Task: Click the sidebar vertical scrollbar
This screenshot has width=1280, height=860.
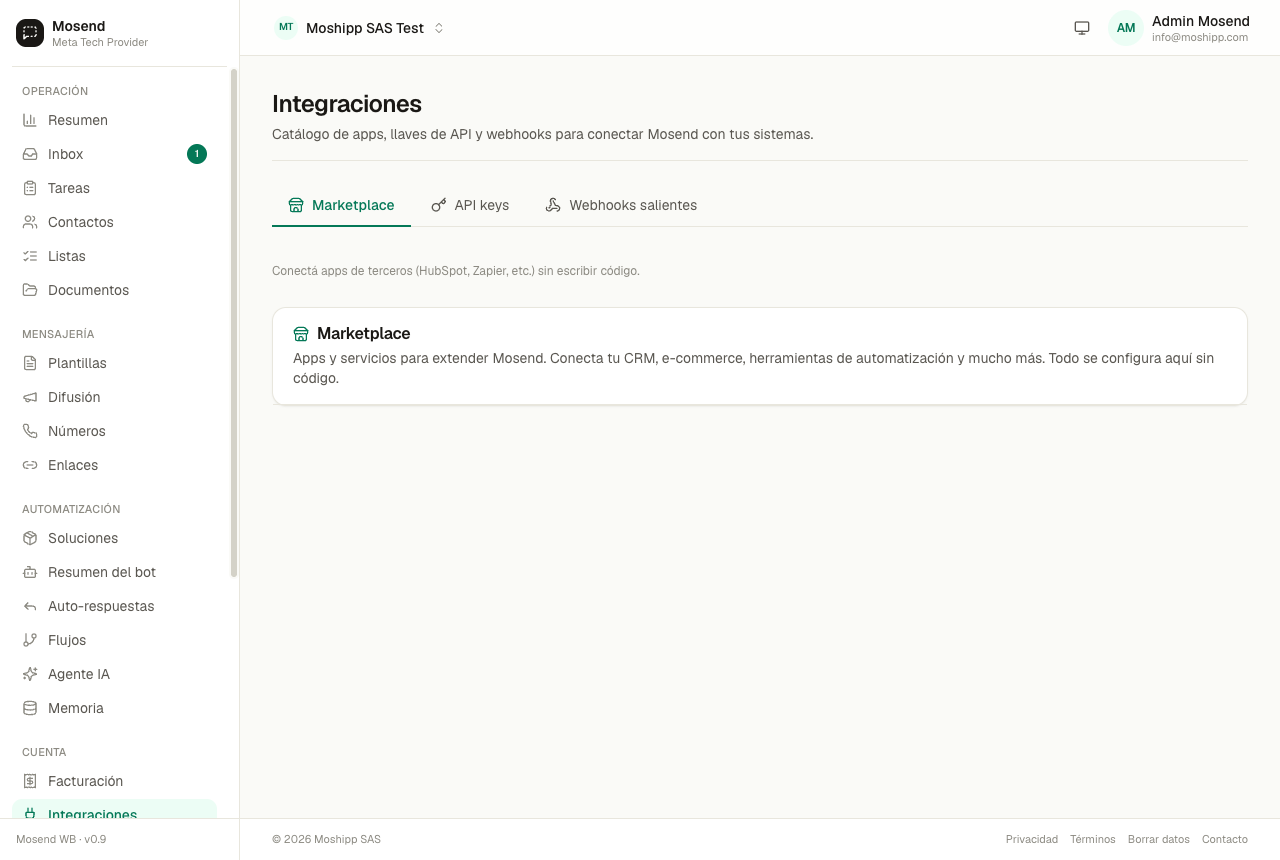Action: tap(234, 322)
